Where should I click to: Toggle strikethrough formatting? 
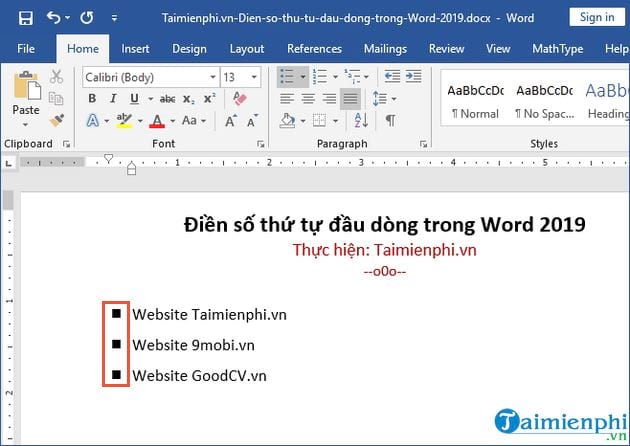pyautogui.click(x=168, y=99)
